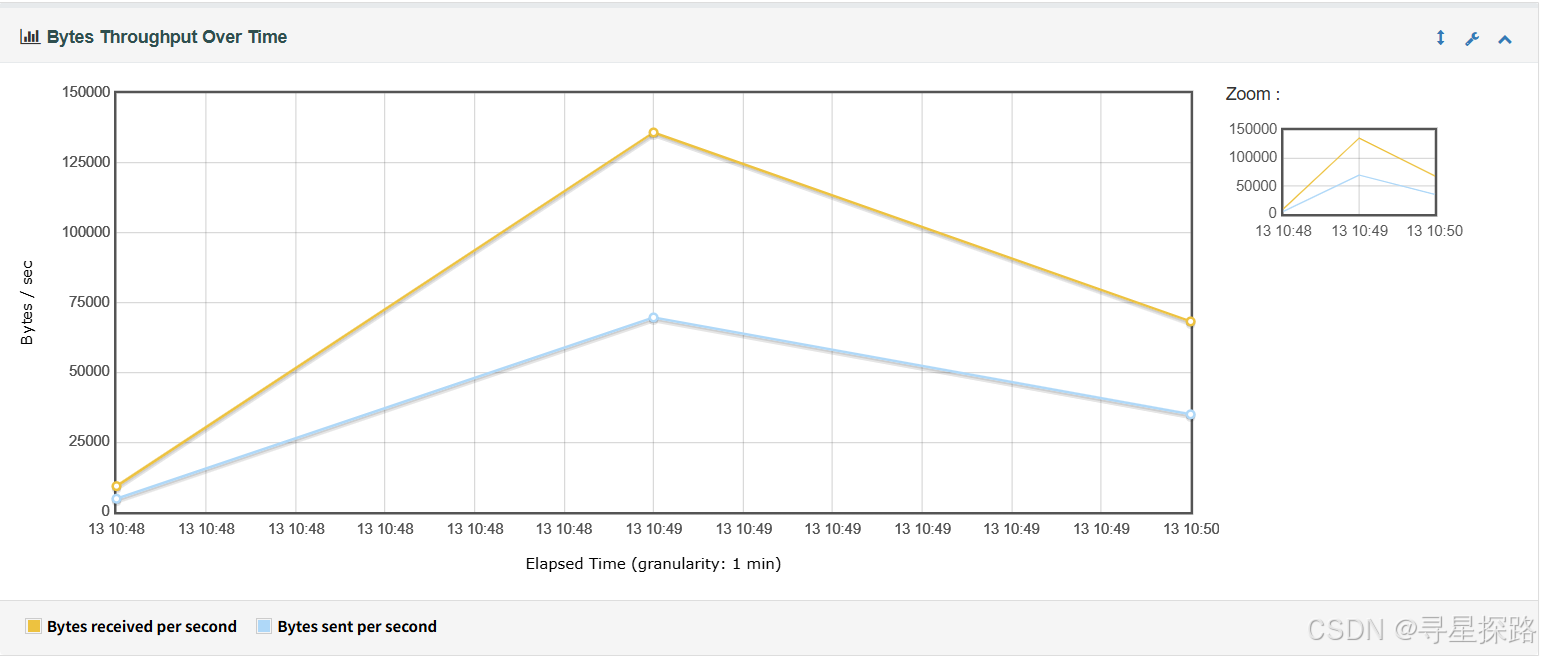Viewport: 1541px width, 656px height.
Task: Click the 13 10:49 label under the zoom chart
Action: [x=1359, y=231]
